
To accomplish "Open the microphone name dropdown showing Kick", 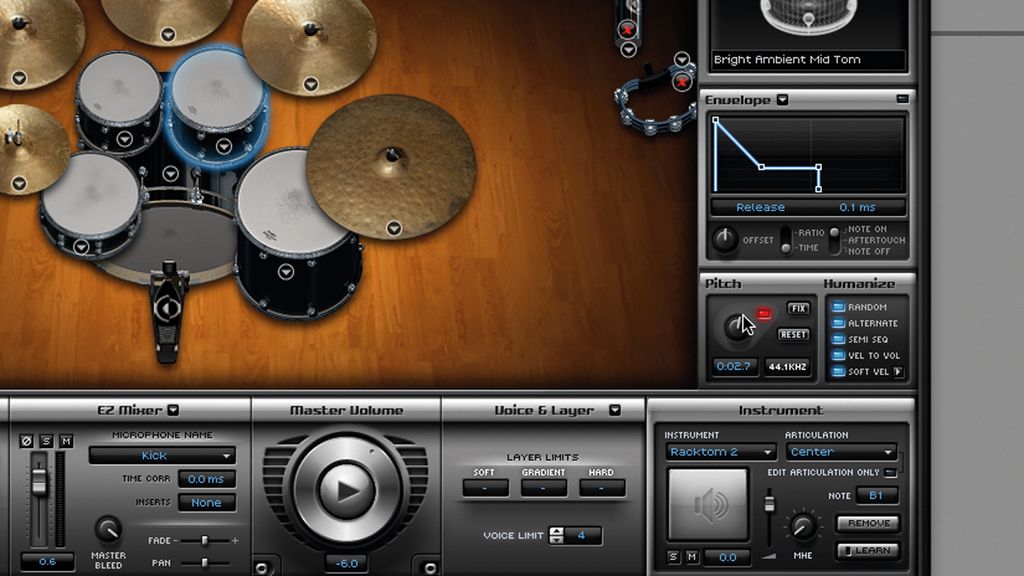I will point(161,455).
